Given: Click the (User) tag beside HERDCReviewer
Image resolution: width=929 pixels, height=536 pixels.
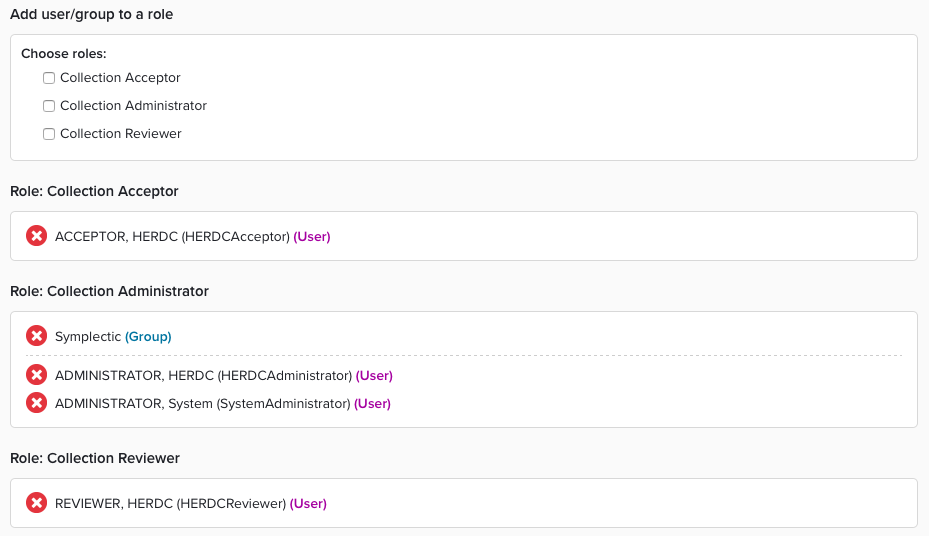Looking at the screenshot, I should pos(308,504).
